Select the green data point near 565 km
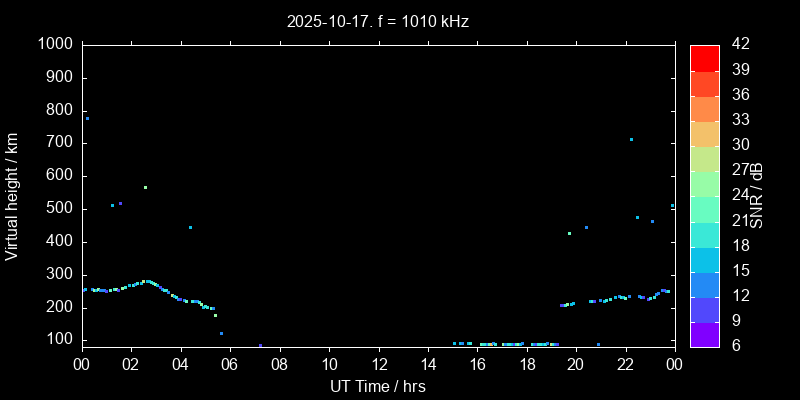 pos(145,187)
